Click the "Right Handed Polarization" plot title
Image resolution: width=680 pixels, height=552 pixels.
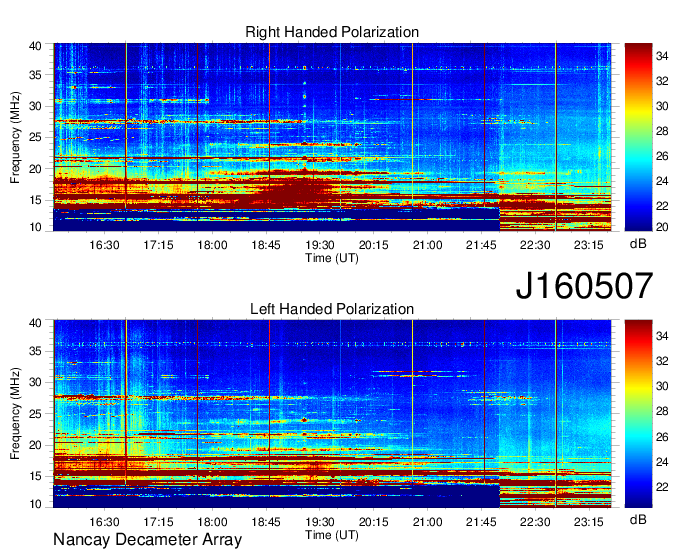332,32
